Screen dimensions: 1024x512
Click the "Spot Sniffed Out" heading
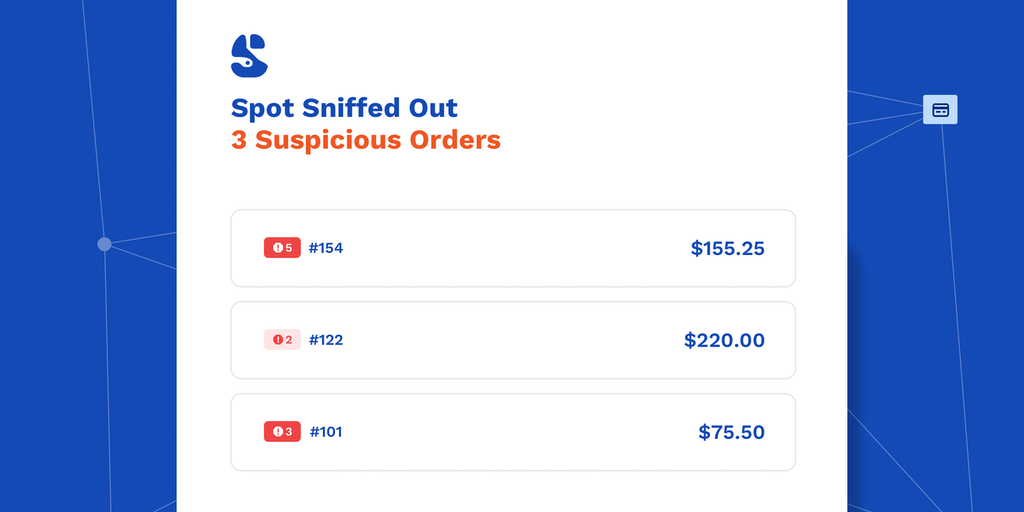point(344,108)
